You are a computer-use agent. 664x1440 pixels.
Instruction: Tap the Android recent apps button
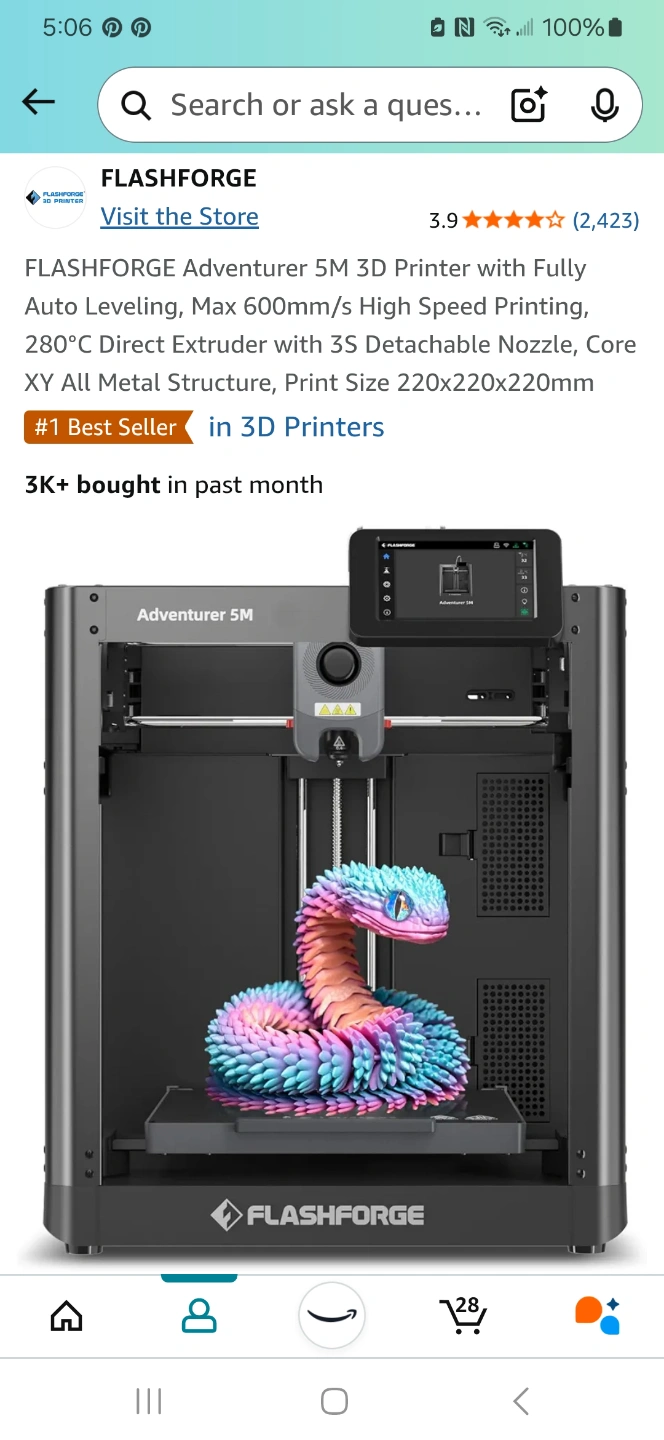(148, 1401)
